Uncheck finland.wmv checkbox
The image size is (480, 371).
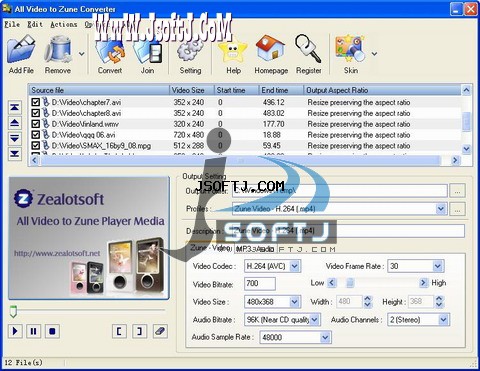[x=35, y=124]
